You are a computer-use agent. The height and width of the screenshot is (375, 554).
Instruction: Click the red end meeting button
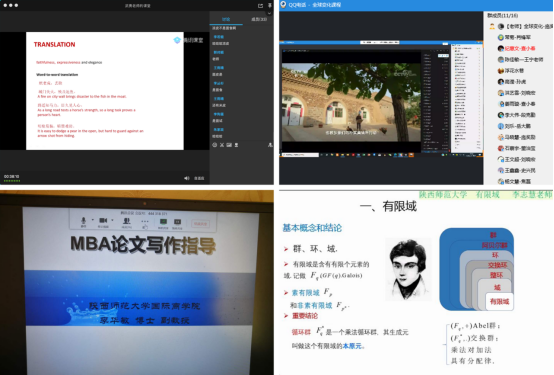[x=200, y=224]
